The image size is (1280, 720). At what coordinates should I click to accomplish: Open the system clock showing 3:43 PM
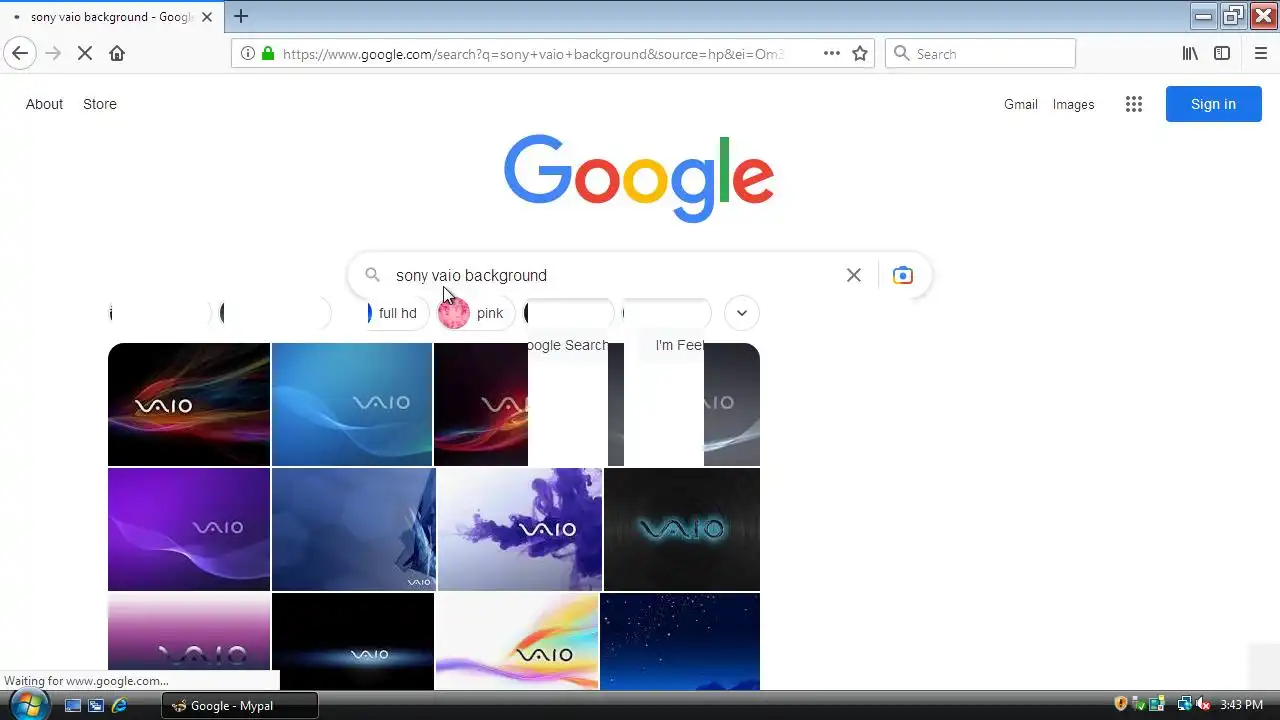click(x=1242, y=705)
